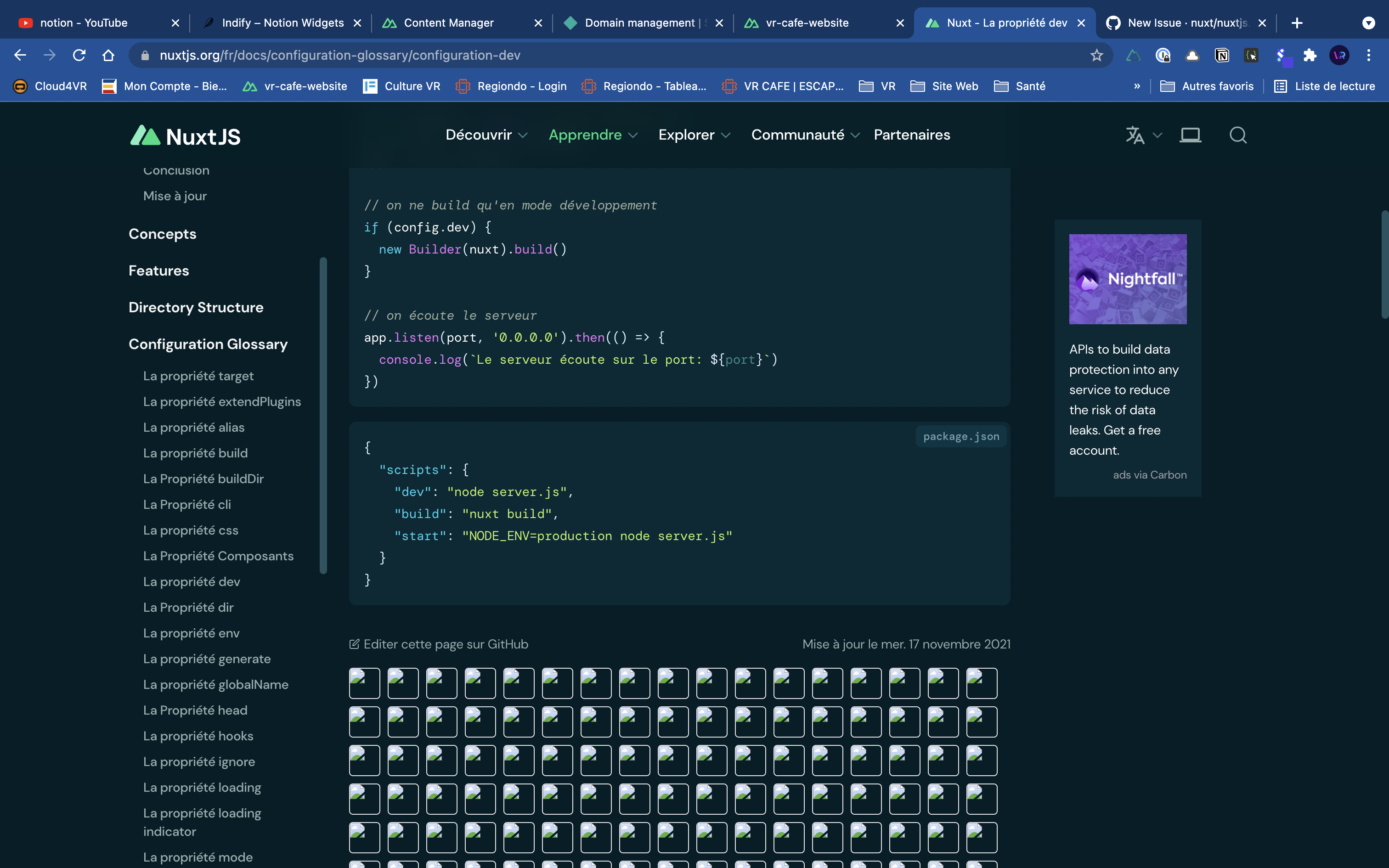Expand the Communauté menu
This screenshot has width=1389, height=868.
(x=805, y=135)
